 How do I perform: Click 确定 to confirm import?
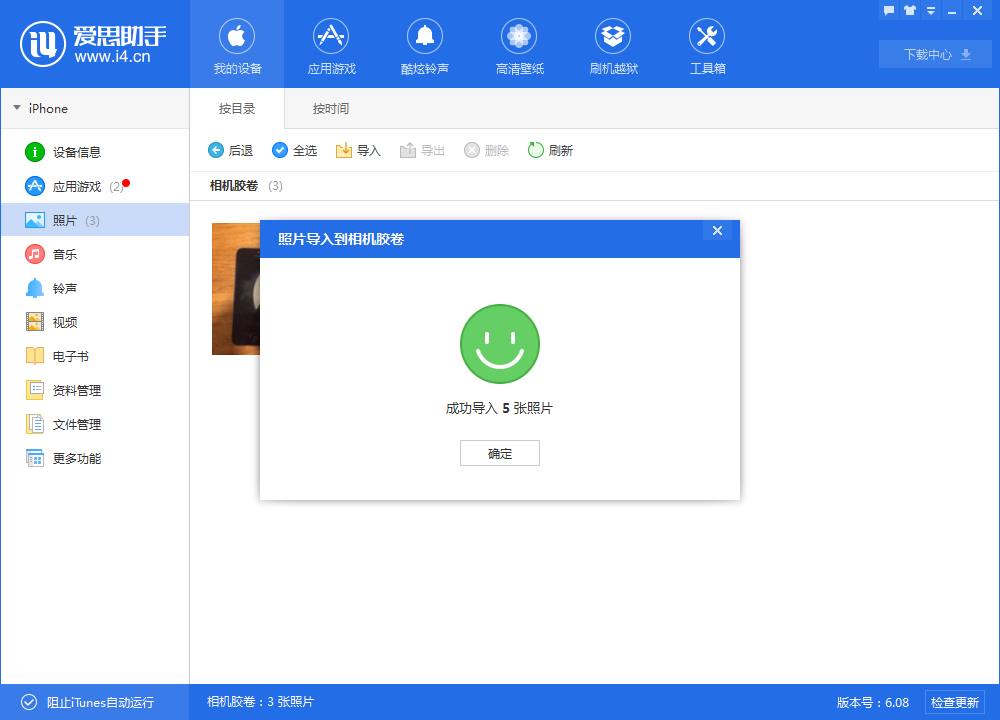499,453
